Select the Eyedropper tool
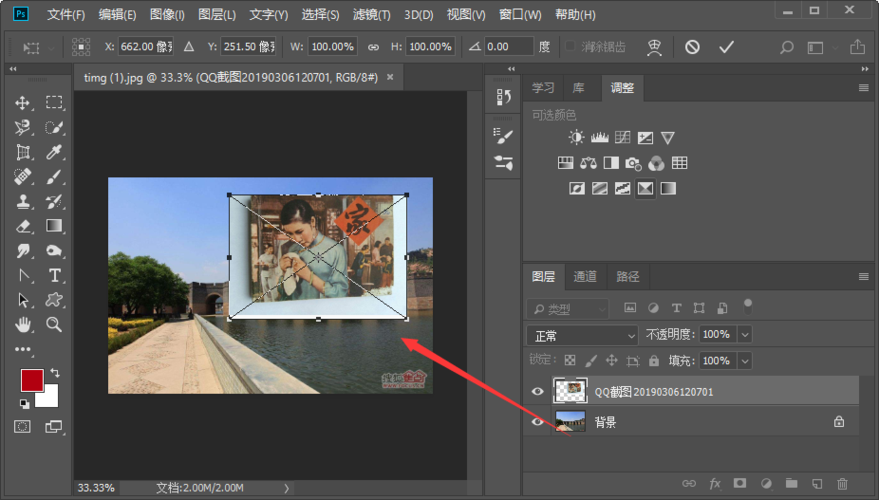879x500 pixels. pyautogui.click(x=54, y=152)
